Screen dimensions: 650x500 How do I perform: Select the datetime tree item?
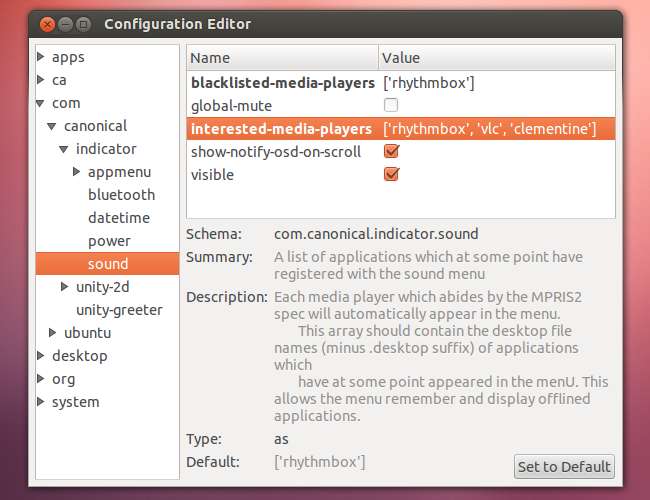[x=118, y=218]
